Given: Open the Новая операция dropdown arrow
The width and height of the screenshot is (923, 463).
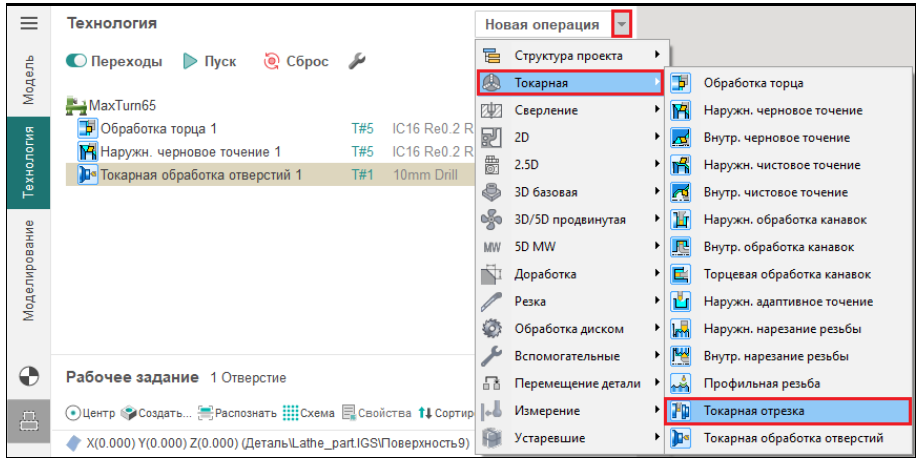Looking at the screenshot, I should [x=622, y=24].
